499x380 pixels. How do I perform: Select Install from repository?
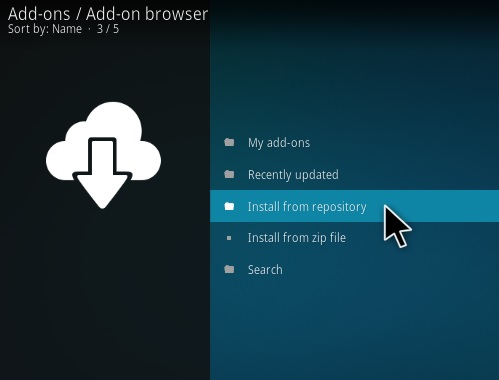tap(354, 206)
